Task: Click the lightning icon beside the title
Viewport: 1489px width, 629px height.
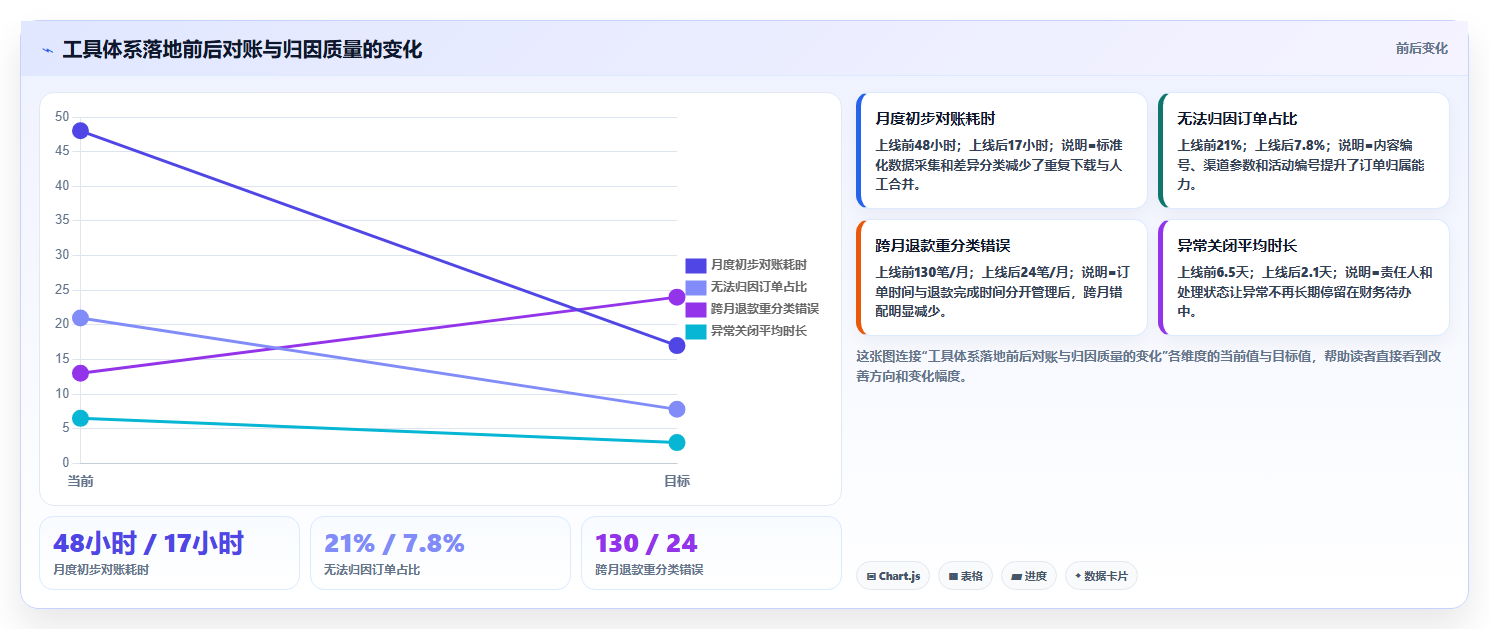Action: pyautogui.click(x=47, y=50)
